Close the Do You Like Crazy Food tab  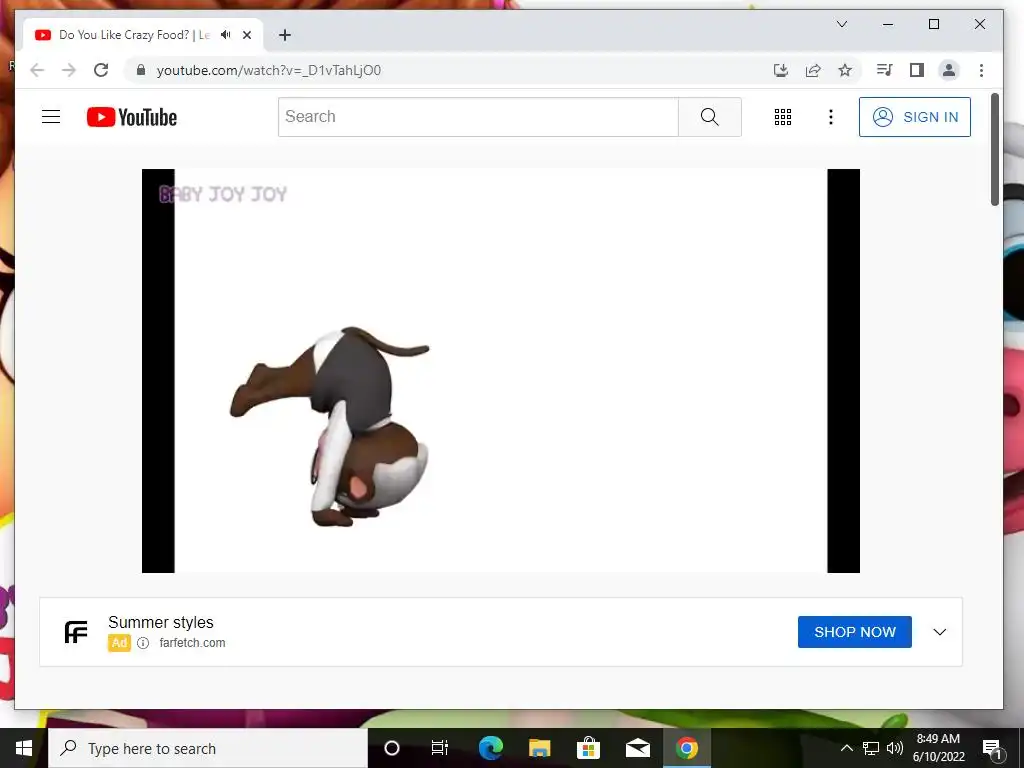(x=247, y=35)
